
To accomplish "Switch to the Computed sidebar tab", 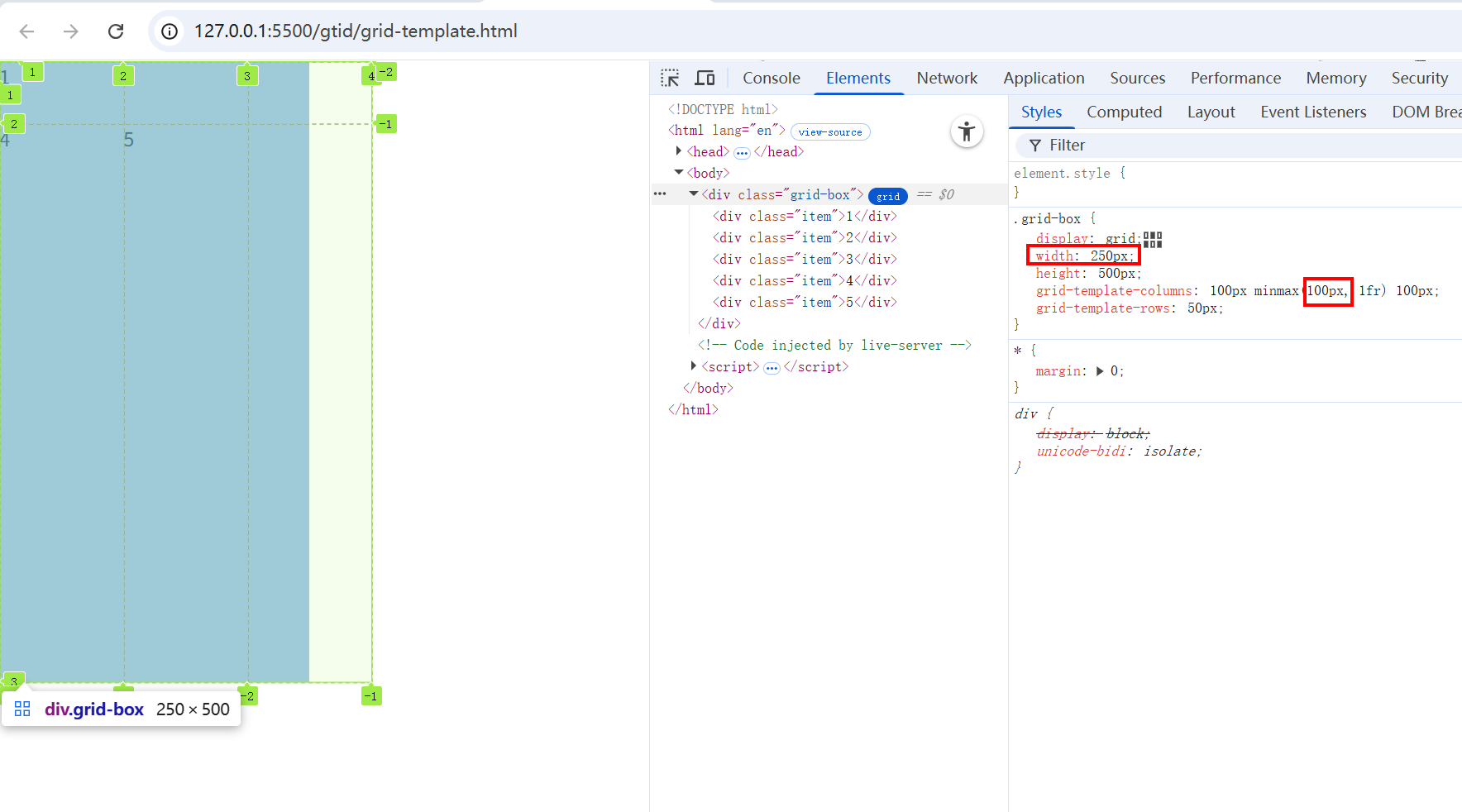I will [x=1124, y=112].
